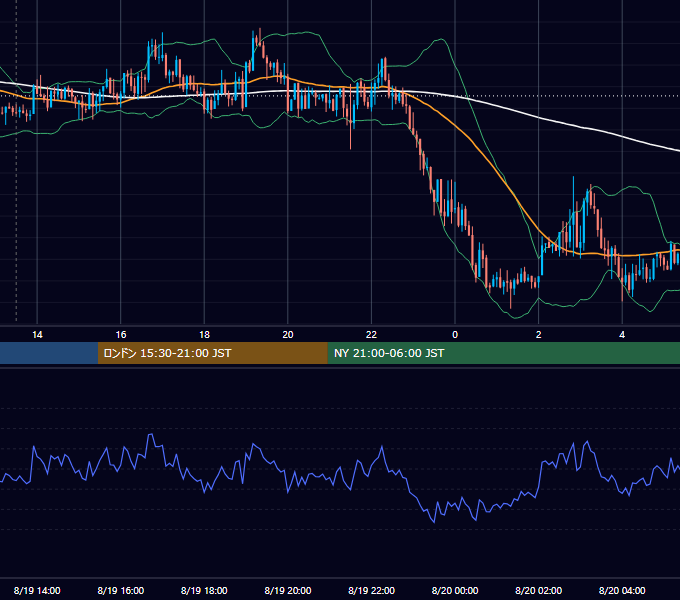Screen dimensions: 680x600
Task: Click the London 15:30-21:00 JST session bar
Action: (212, 353)
